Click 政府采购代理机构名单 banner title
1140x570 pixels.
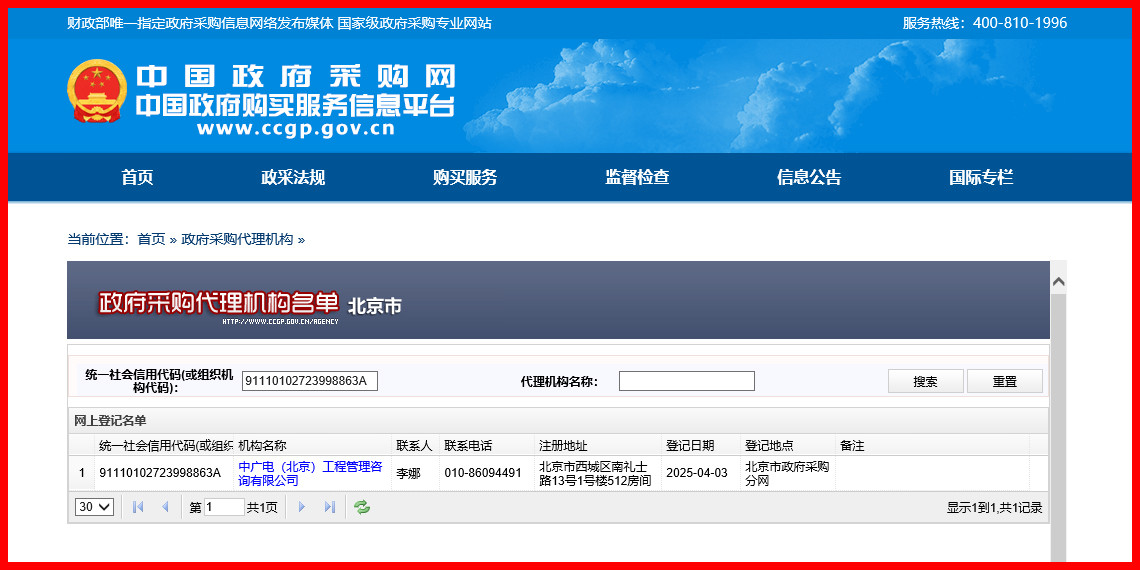(219, 302)
